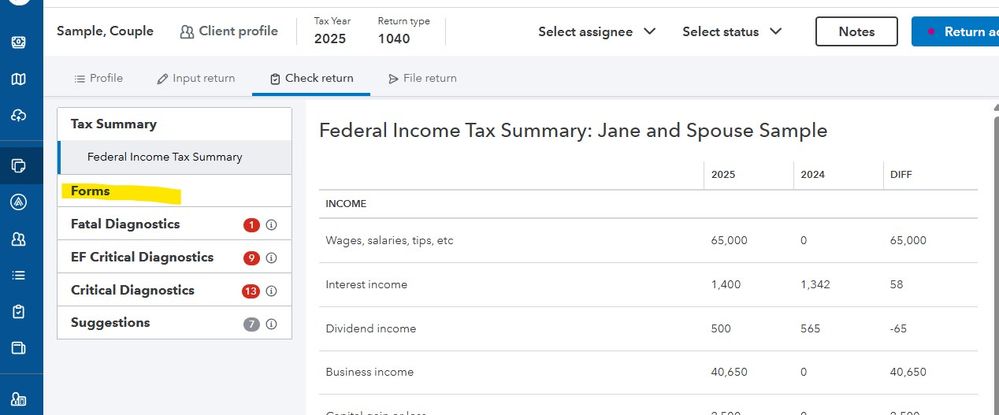Select the tax returns copy icon
Screen dimensions: 999x415
19,165
